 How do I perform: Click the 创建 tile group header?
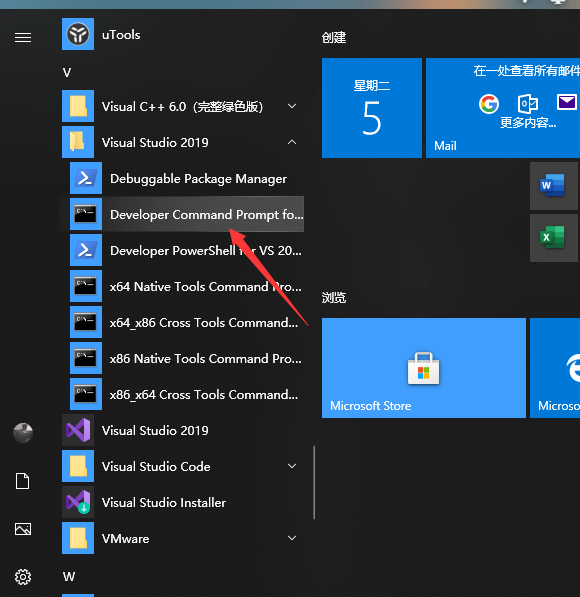(334, 38)
